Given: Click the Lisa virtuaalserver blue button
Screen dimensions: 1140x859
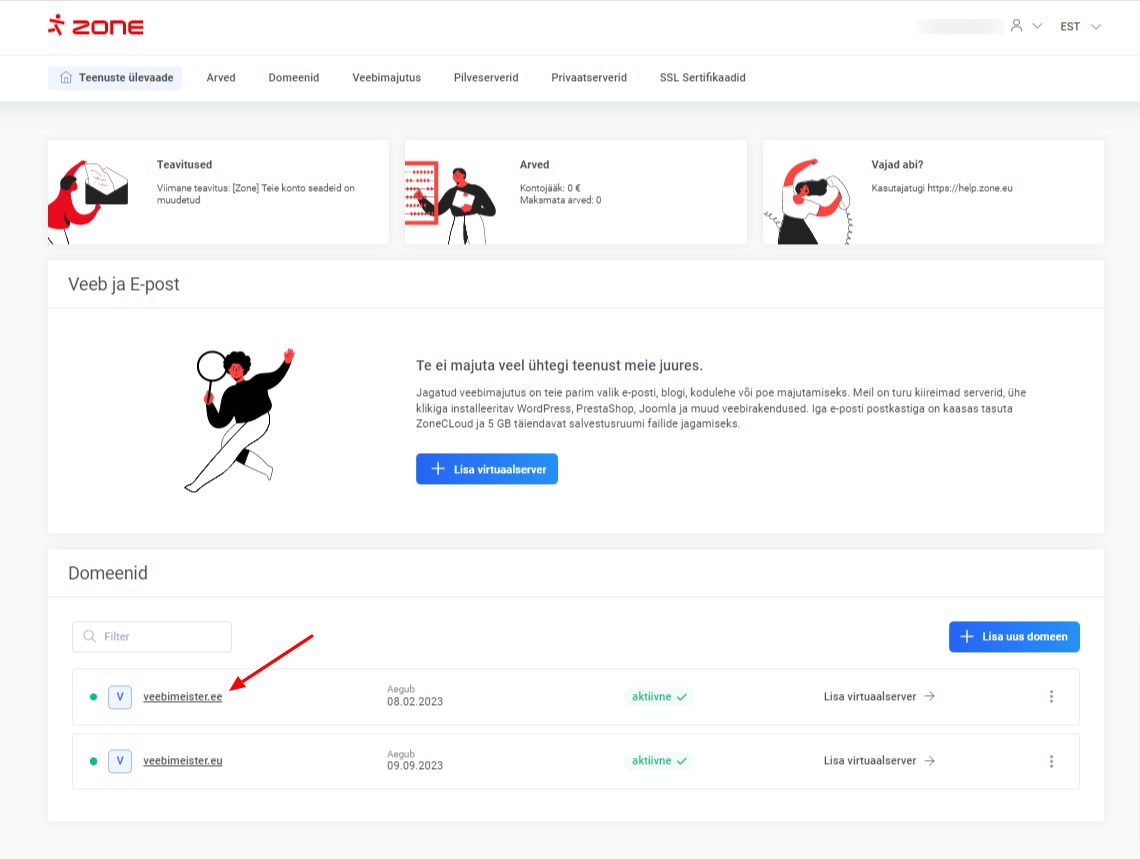Looking at the screenshot, I should 487,469.
